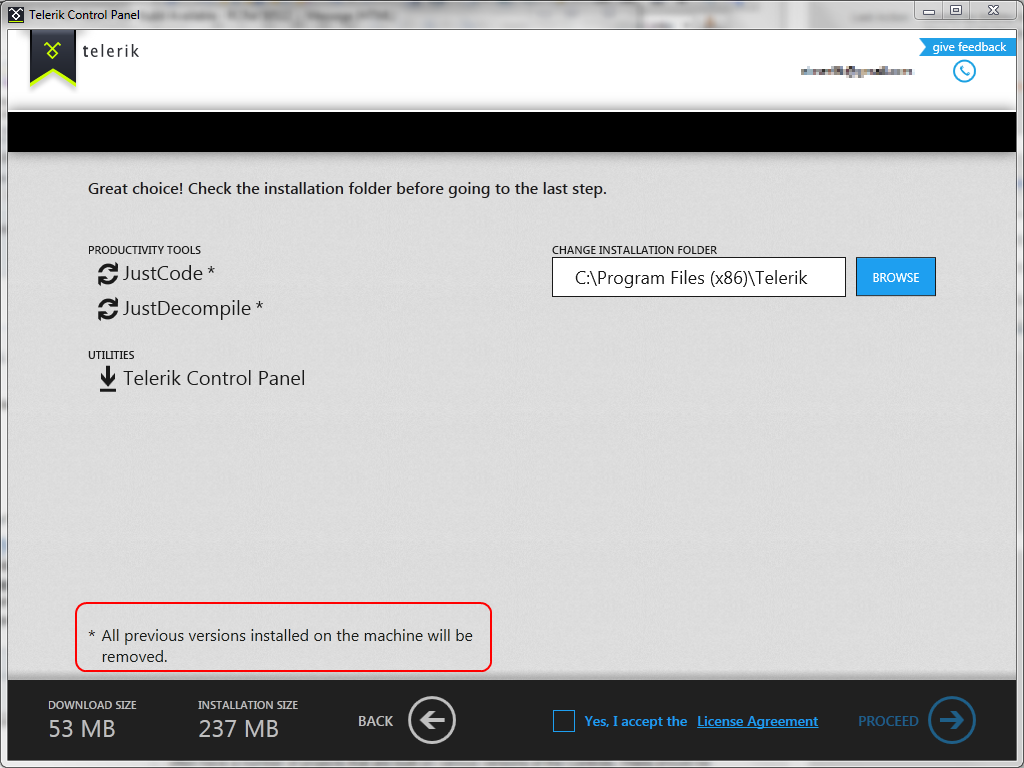Click the 'Yes, I accept the' text

point(635,721)
